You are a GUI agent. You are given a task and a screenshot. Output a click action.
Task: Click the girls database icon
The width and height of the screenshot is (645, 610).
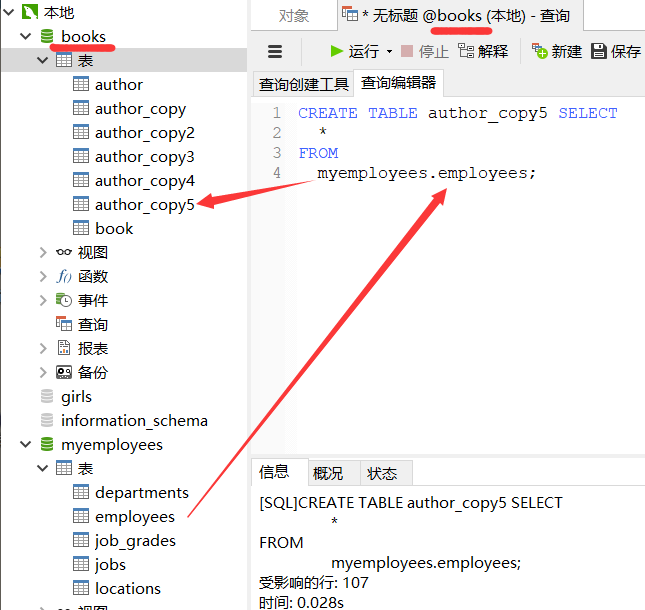[x=47, y=396]
